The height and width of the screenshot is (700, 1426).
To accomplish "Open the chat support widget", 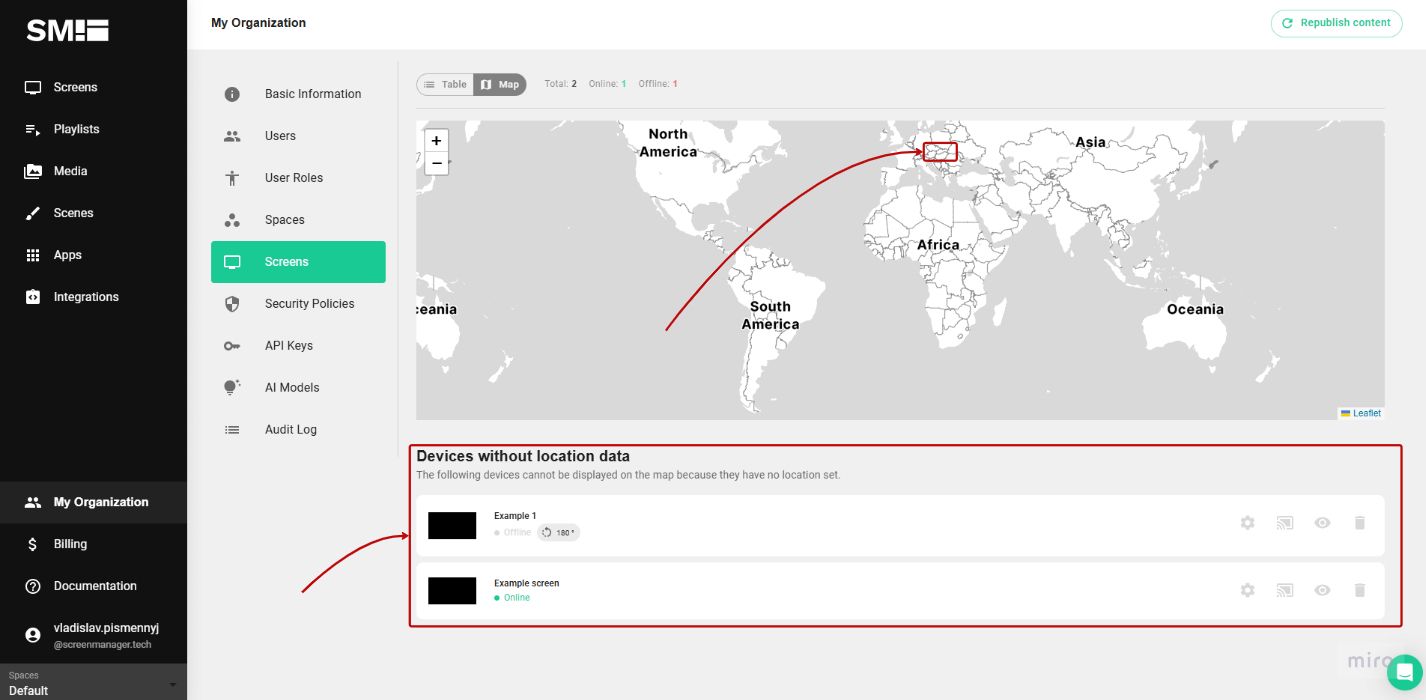I will point(1404,672).
